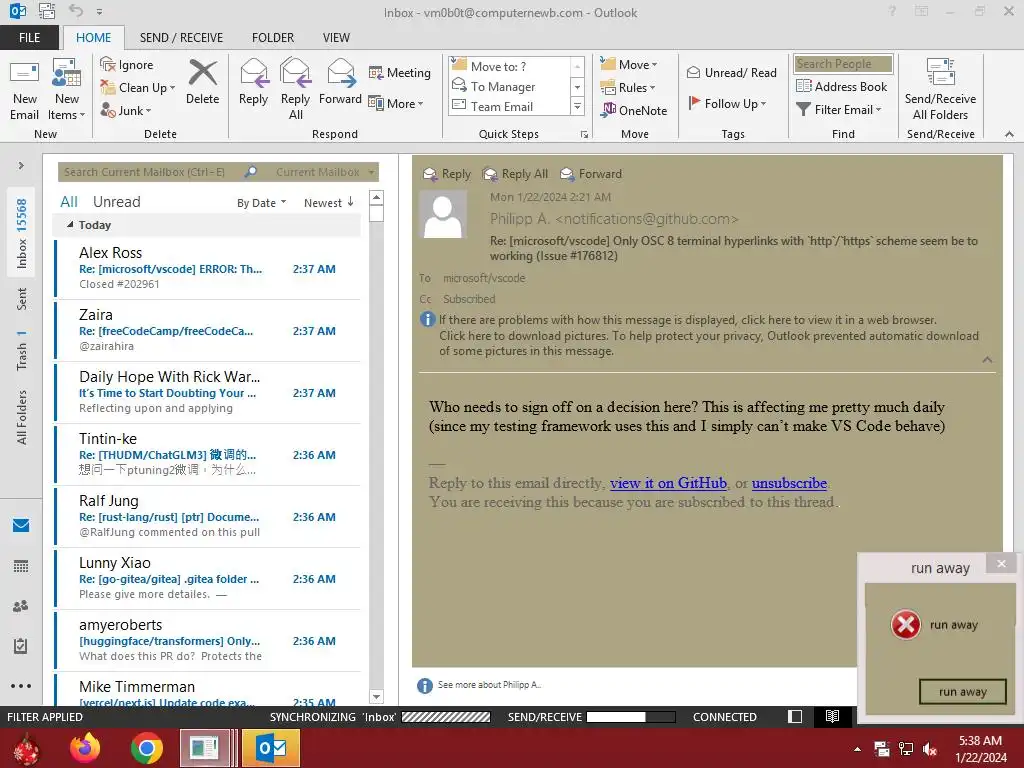
Task: Expand the Quick Steps gallery
Action: point(577,106)
